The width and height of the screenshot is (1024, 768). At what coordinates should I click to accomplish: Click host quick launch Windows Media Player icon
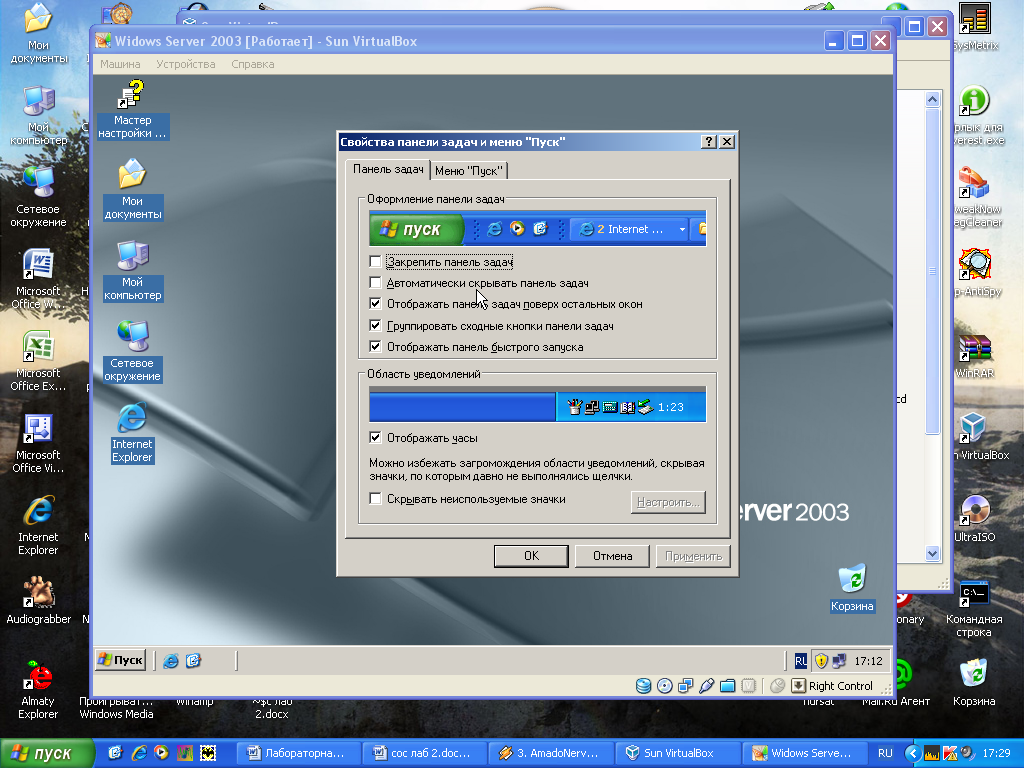[x=161, y=753]
